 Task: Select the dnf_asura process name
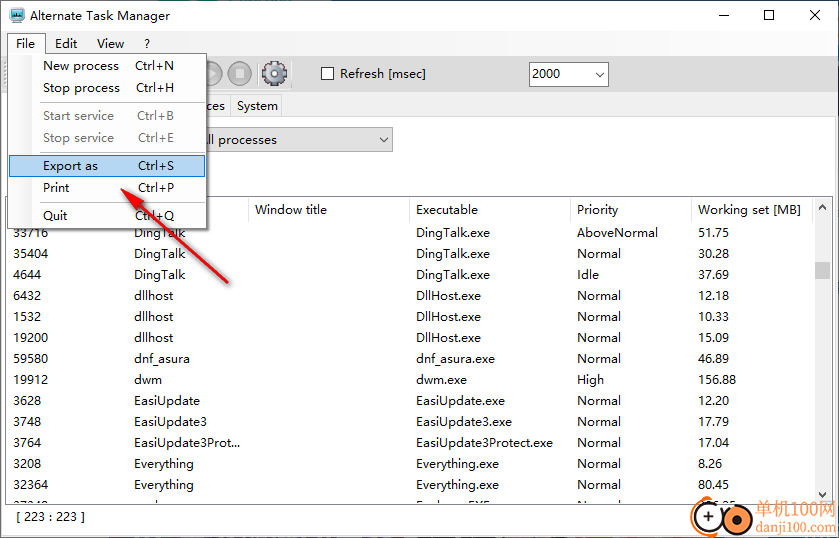[x=162, y=359]
